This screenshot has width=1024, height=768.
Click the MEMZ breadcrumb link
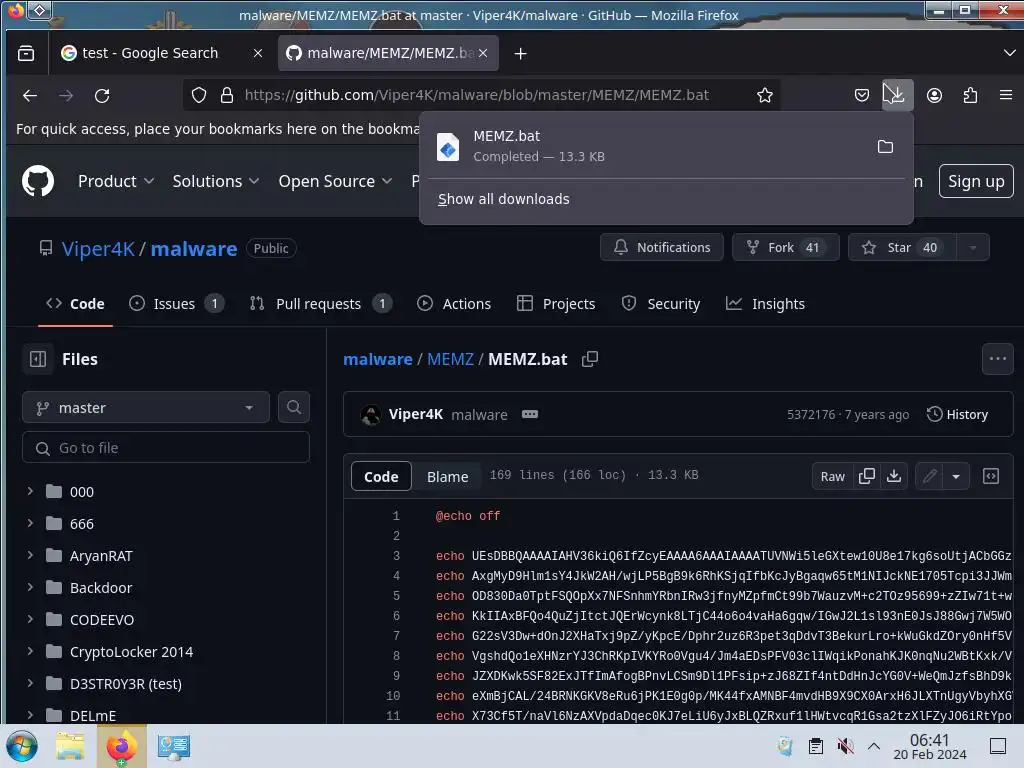[450, 359]
